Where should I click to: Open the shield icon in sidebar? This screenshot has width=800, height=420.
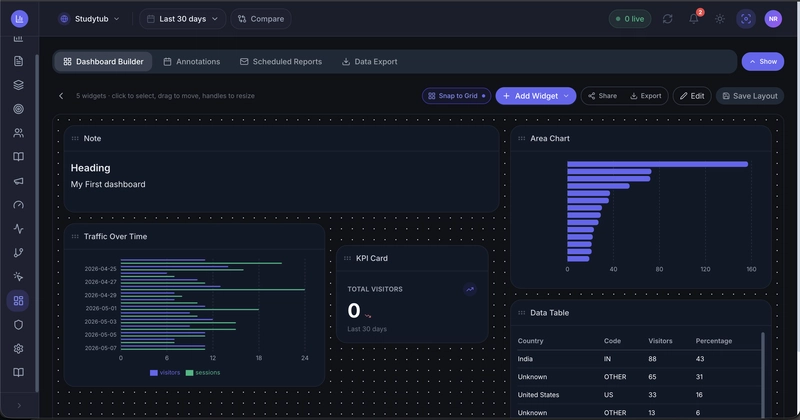(x=18, y=325)
